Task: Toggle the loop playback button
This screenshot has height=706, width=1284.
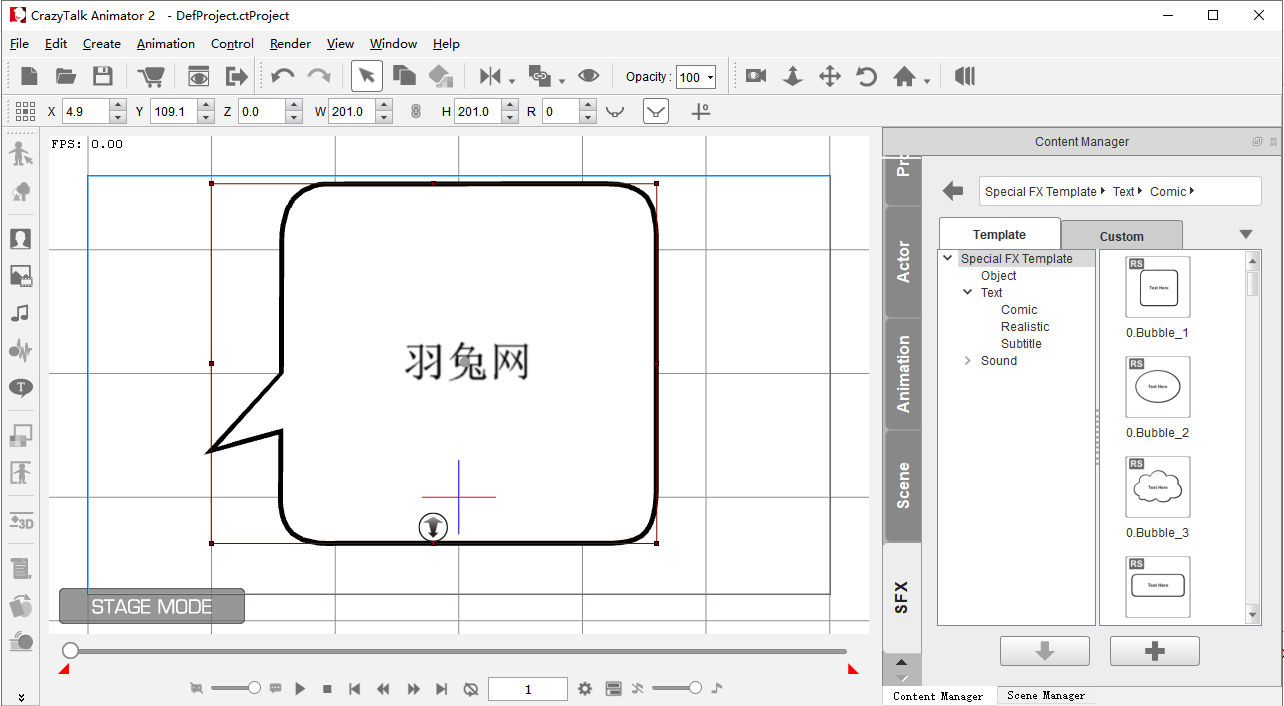Action: click(x=471, y=689)
